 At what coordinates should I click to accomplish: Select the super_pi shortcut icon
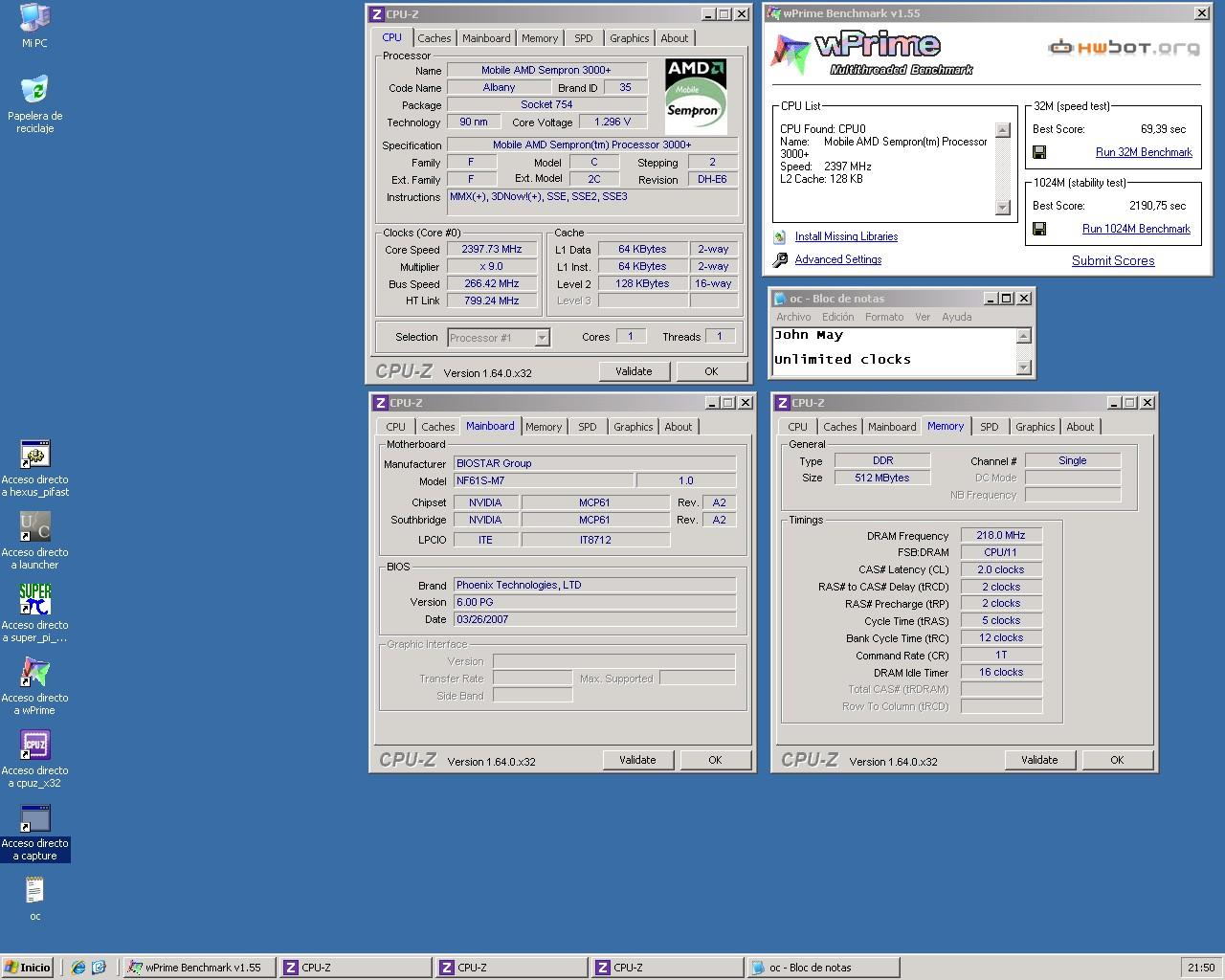point(34,599)
